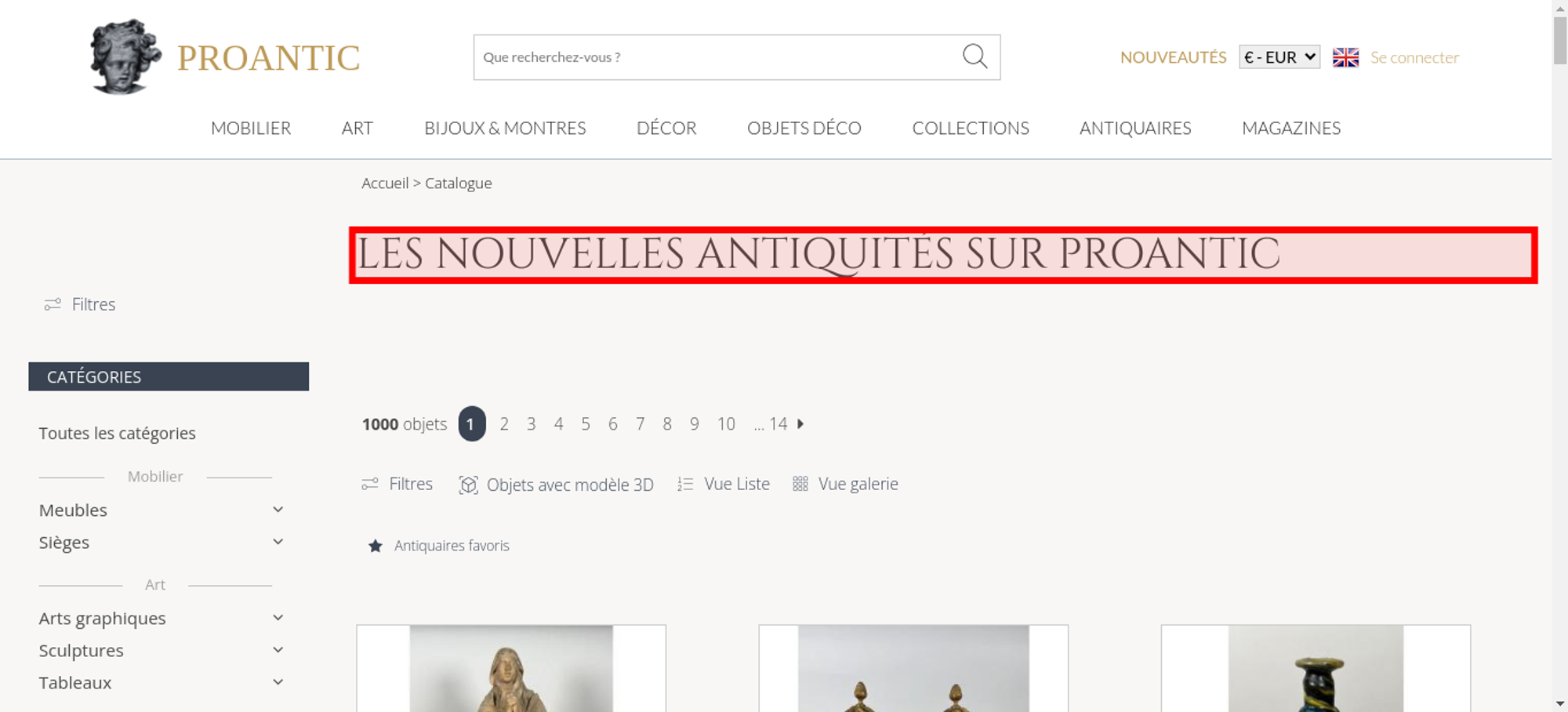Go to page 5 of results
The height and width of the screenshot is (712, 1568).
586,424
